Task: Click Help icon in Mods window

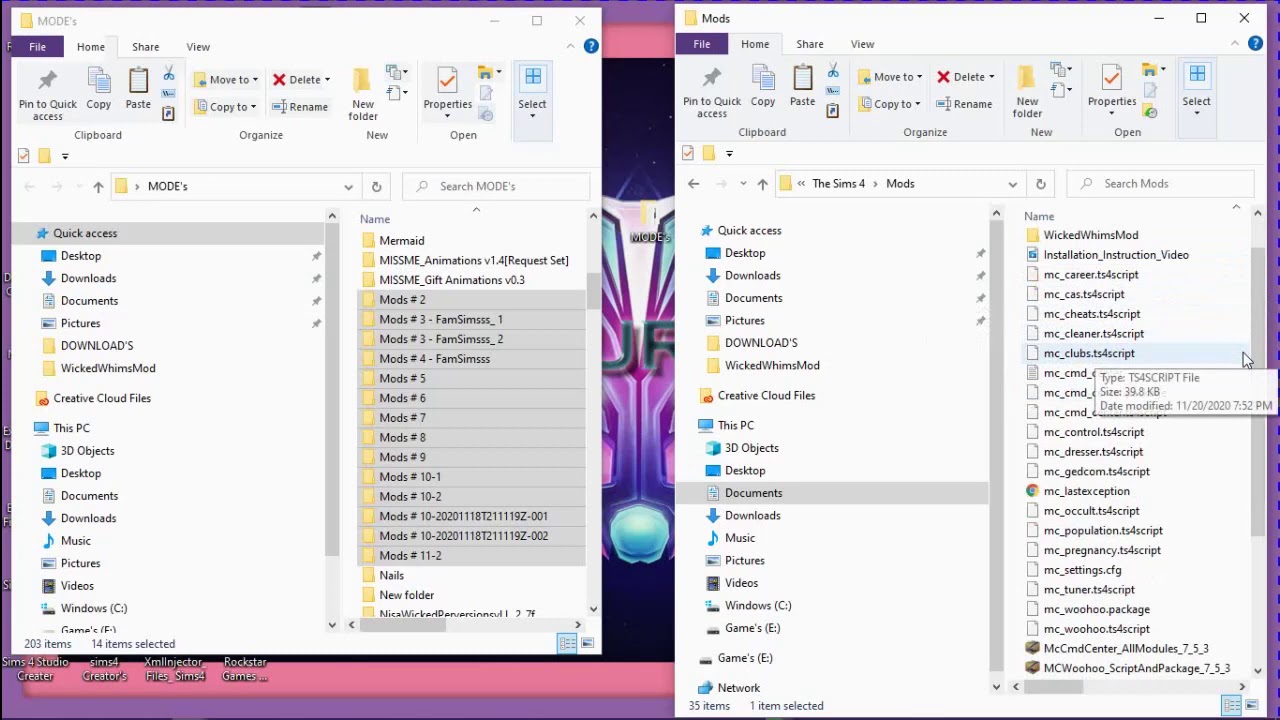Action: [x=1255, y=44]
